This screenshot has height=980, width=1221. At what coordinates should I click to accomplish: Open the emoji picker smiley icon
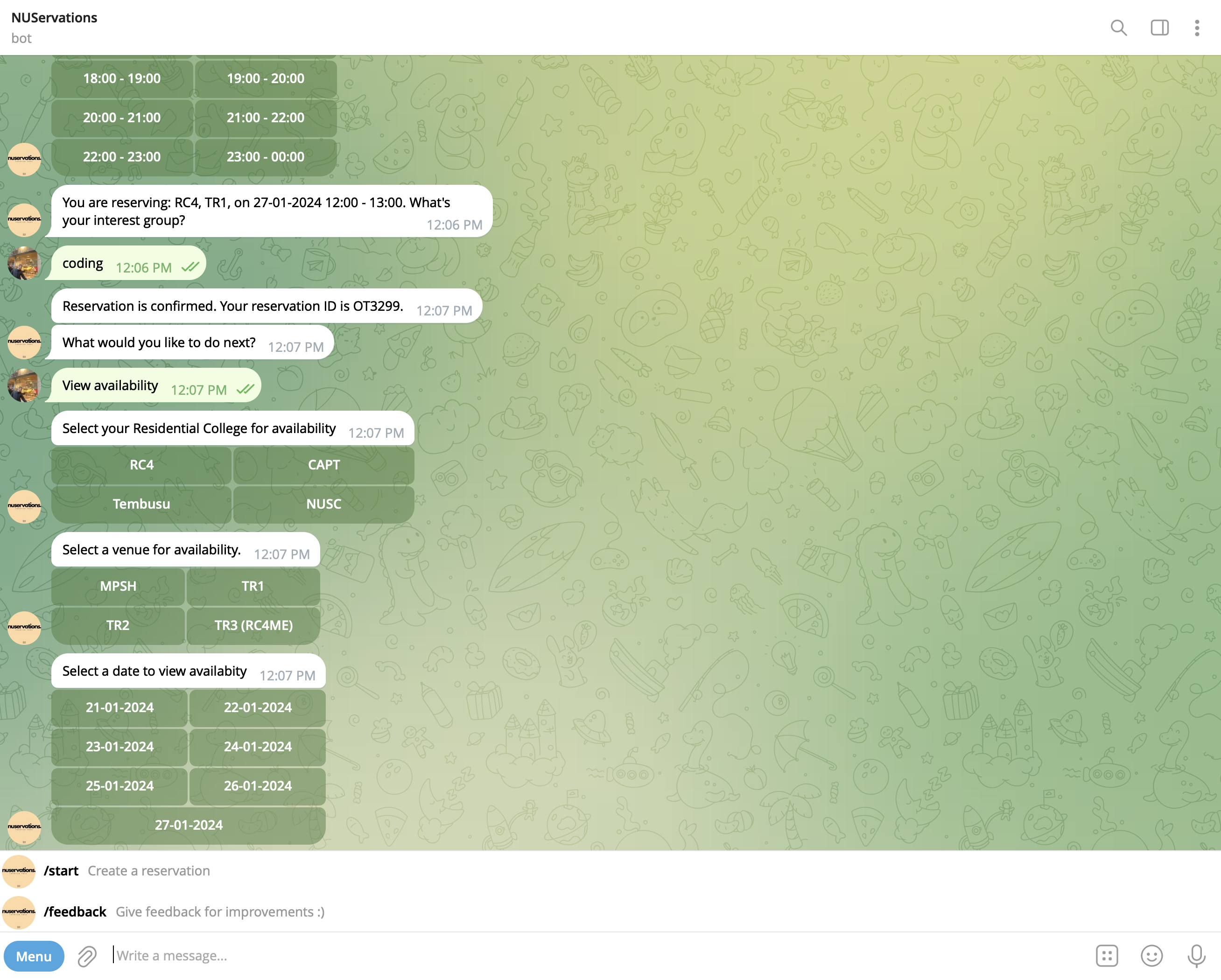pos(1151,956)
